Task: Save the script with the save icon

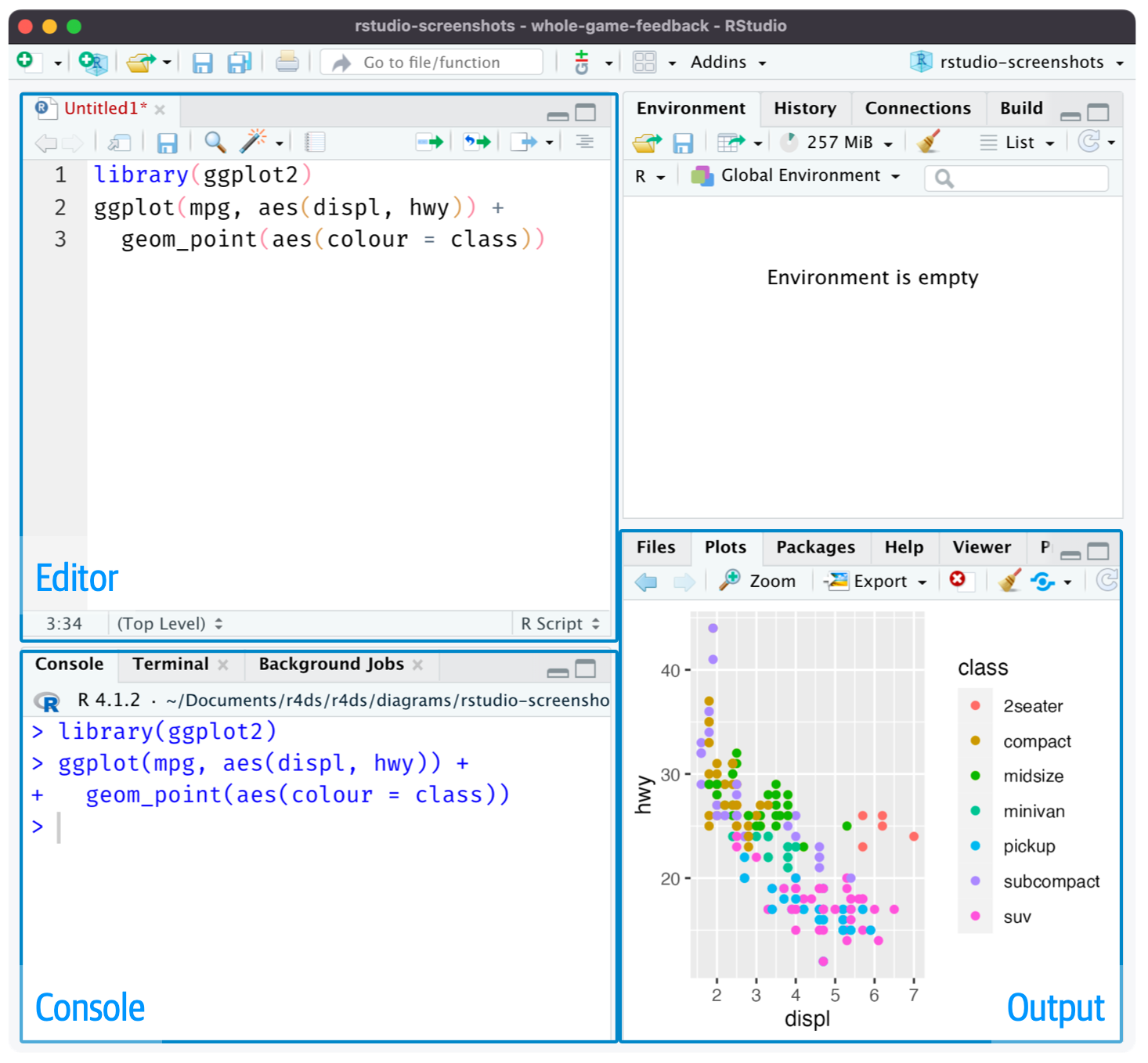Action: tap(167, 142)
